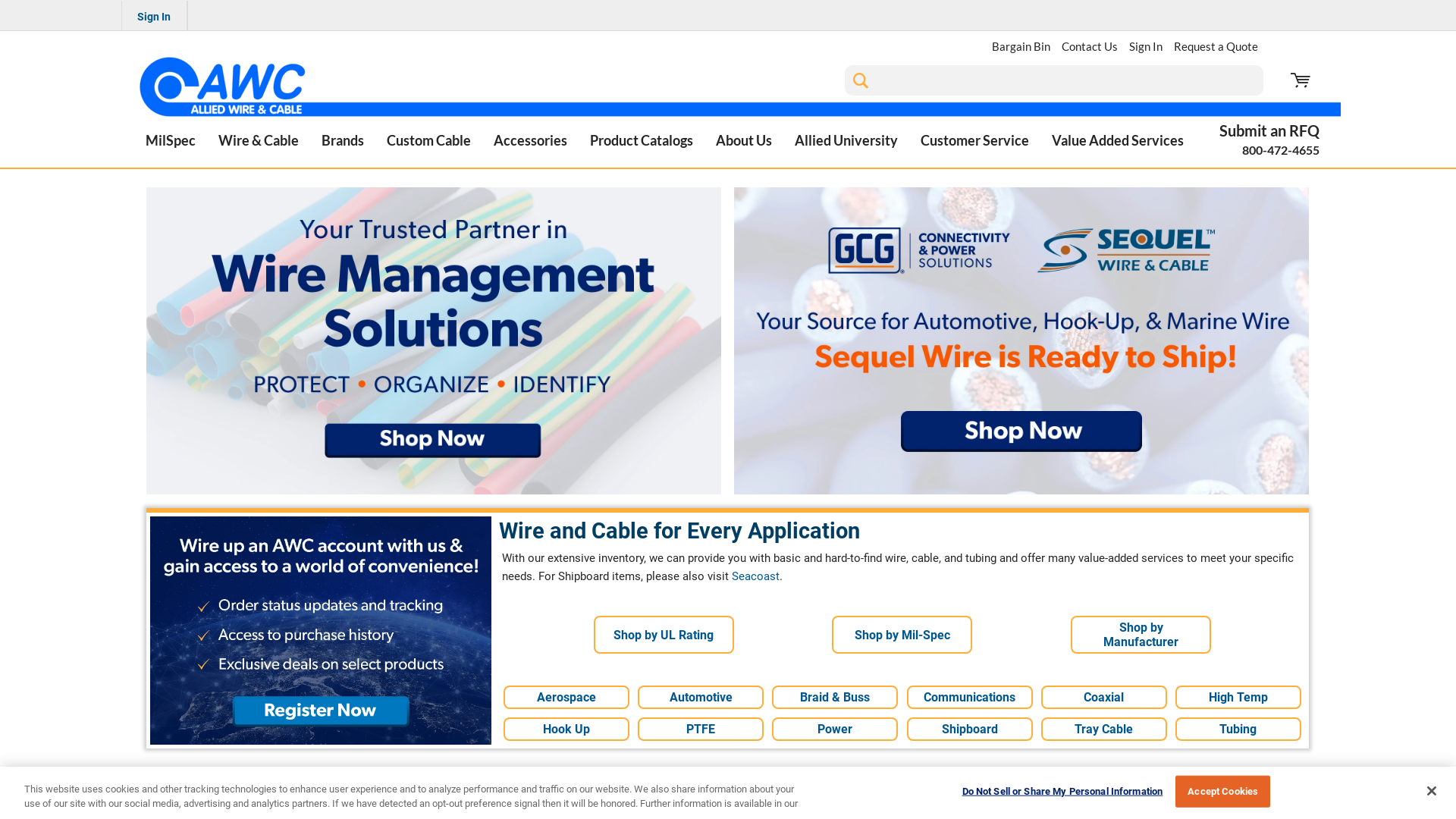Click Sign In next to Contact Us
The height and width of the screenshot is (819, 1456).
[x=1146, y=46]
